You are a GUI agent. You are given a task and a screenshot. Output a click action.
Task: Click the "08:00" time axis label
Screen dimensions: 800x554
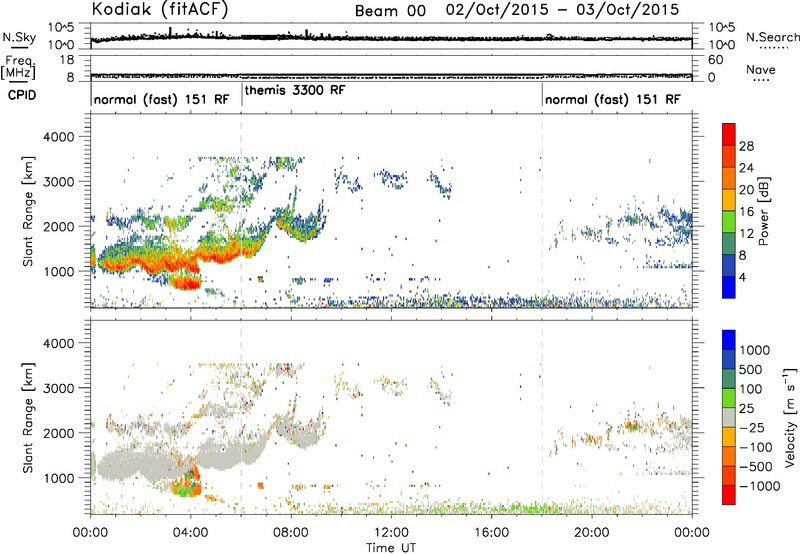click(x=291, y=533)
